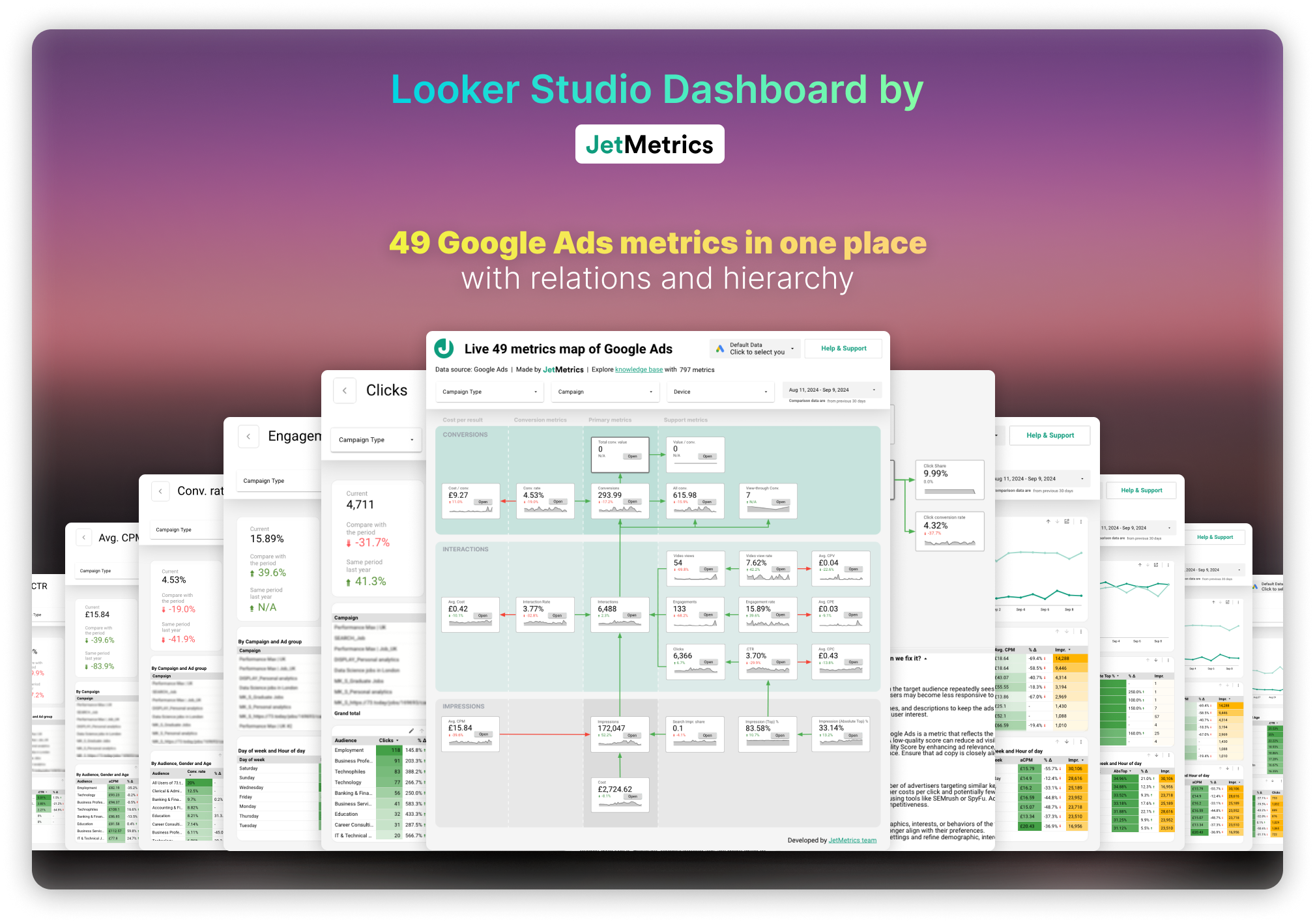The height and width of the screenshot is (924, 1315).
Task: Follow the JetMetrics team link at the bottom
Action: coord(852,840)
